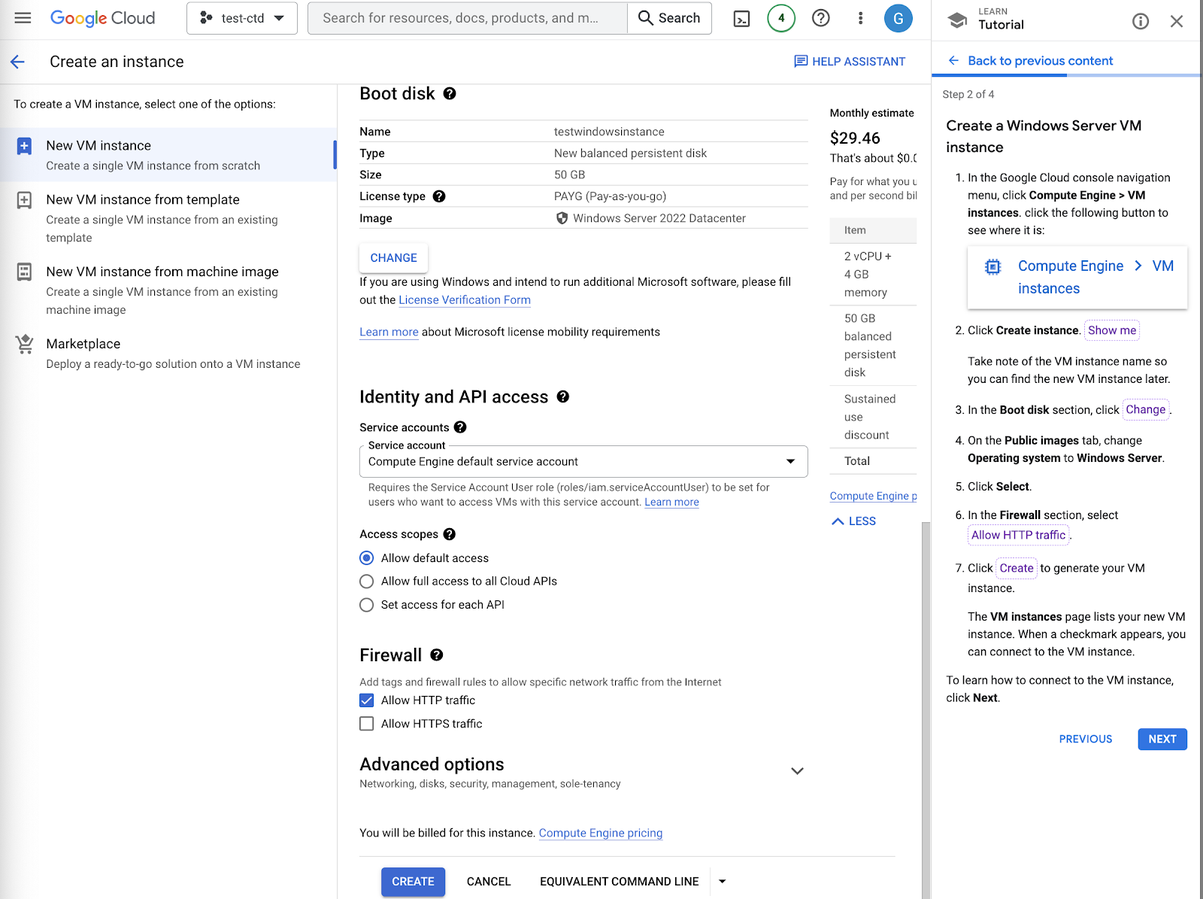This screenshot has width=1203, height=899.
Task: Click the Help Assistant chat icon
Action: tap(800, 61)
